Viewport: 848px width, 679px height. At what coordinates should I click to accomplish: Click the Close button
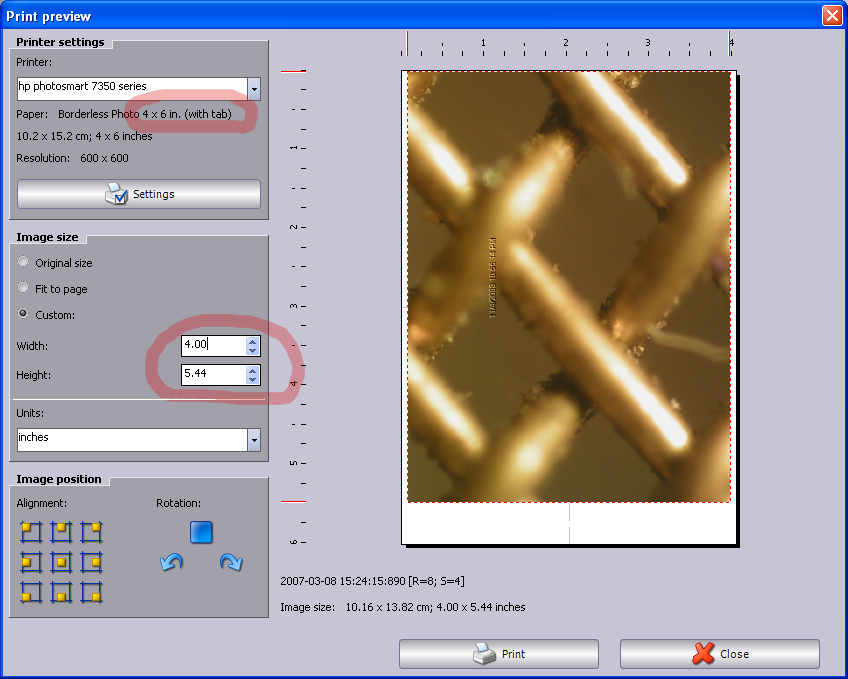tap(720, 654)
